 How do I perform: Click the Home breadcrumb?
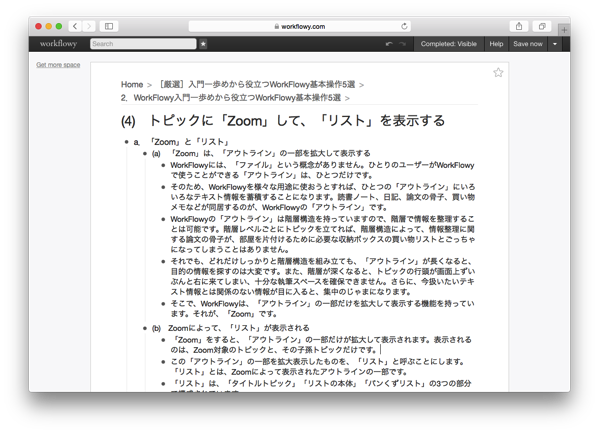click(x=132, y=84)
